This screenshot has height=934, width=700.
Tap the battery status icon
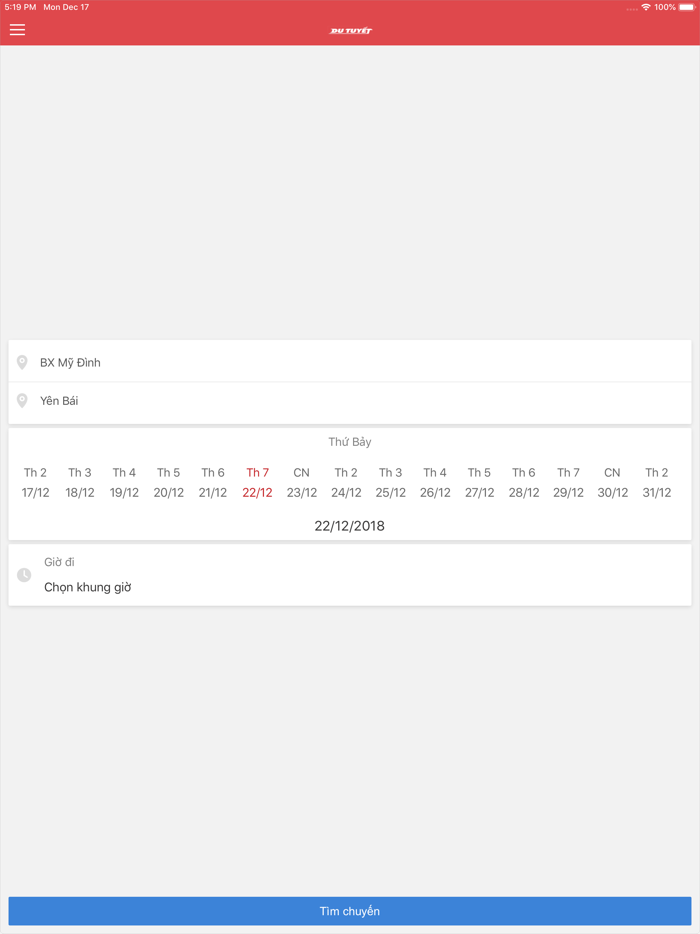pyautogui.click(x=687, y=7)
